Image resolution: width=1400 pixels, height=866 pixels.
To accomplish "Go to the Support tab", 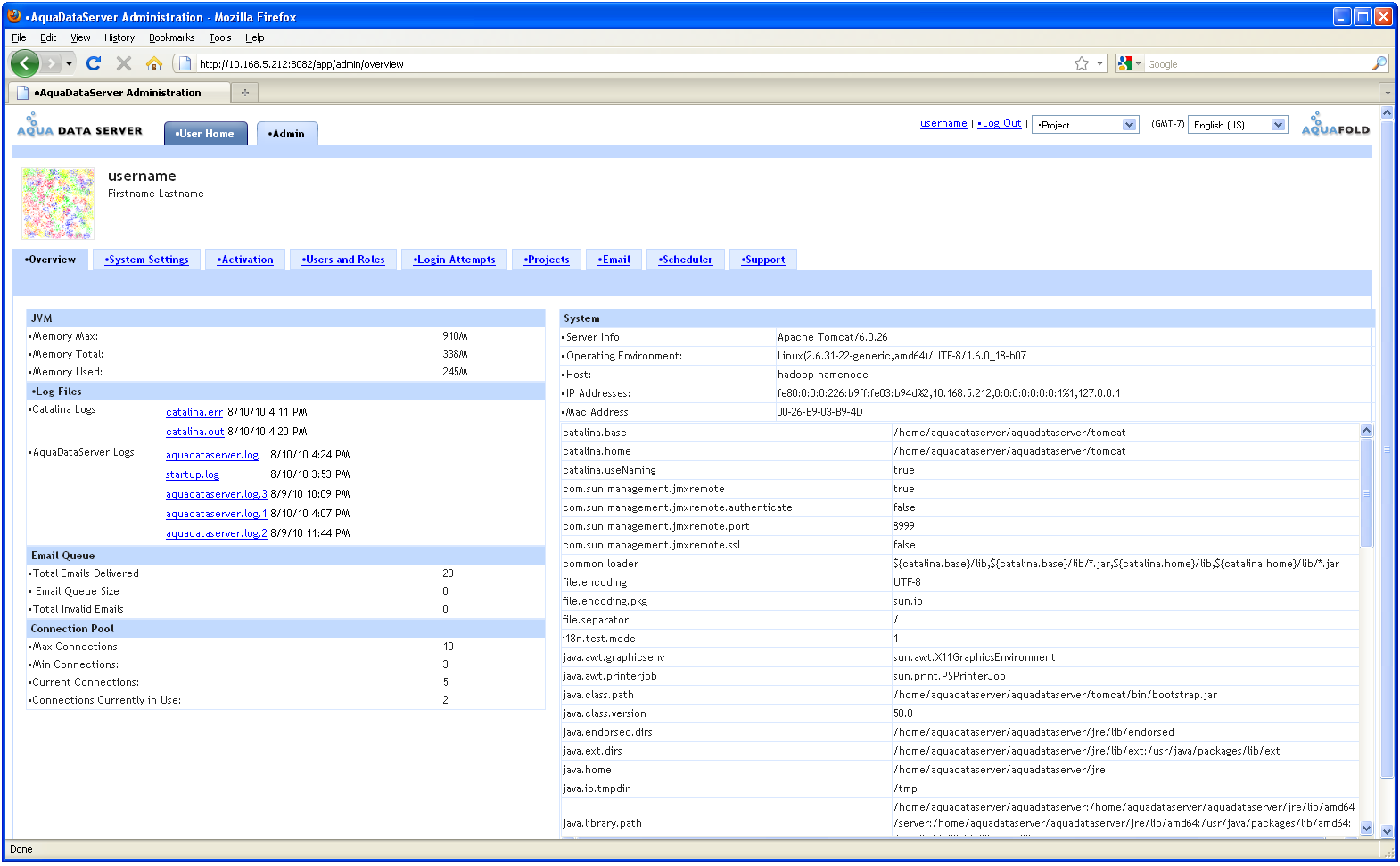I will pos(763,260).
